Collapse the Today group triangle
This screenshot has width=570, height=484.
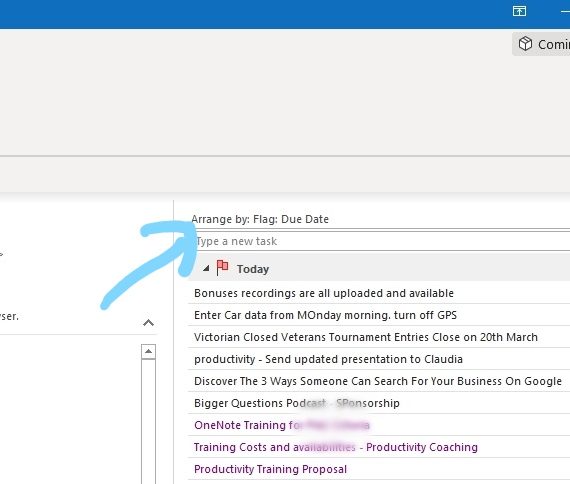[x=206, y=268]
